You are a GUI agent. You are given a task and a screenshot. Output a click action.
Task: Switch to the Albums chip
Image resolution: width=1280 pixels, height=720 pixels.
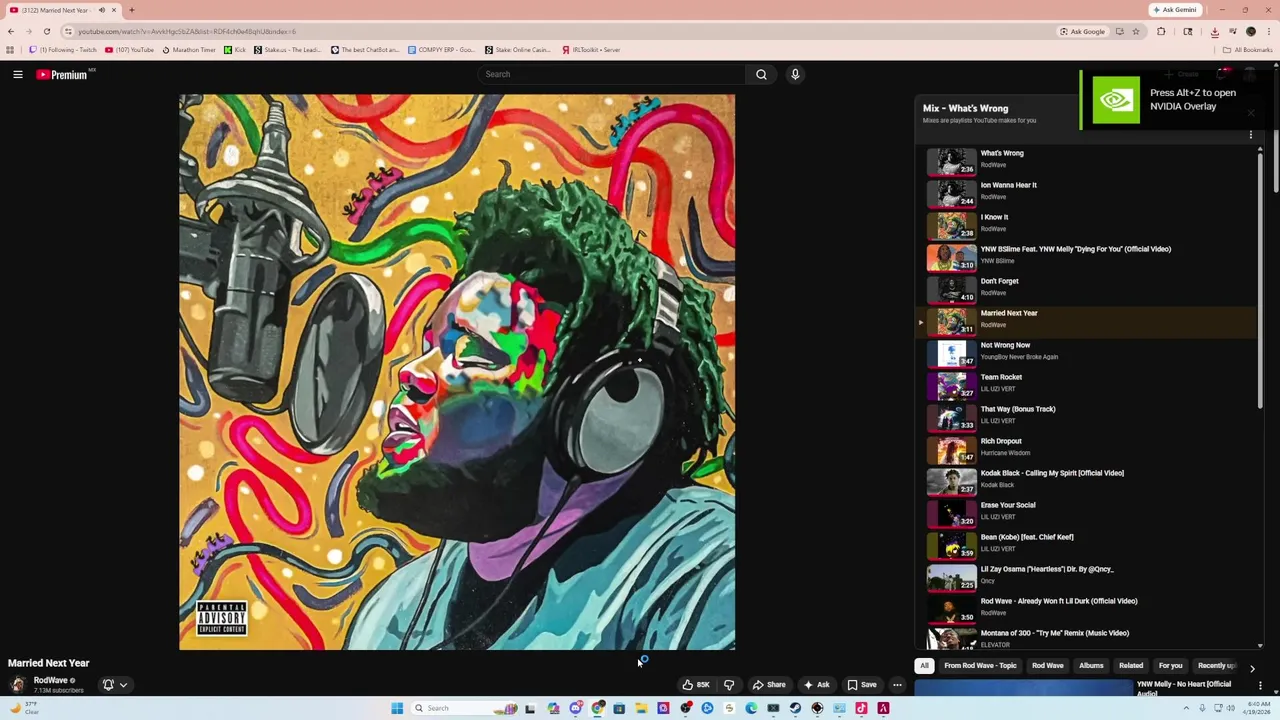pyautogui.click(x=1091, y=666)
